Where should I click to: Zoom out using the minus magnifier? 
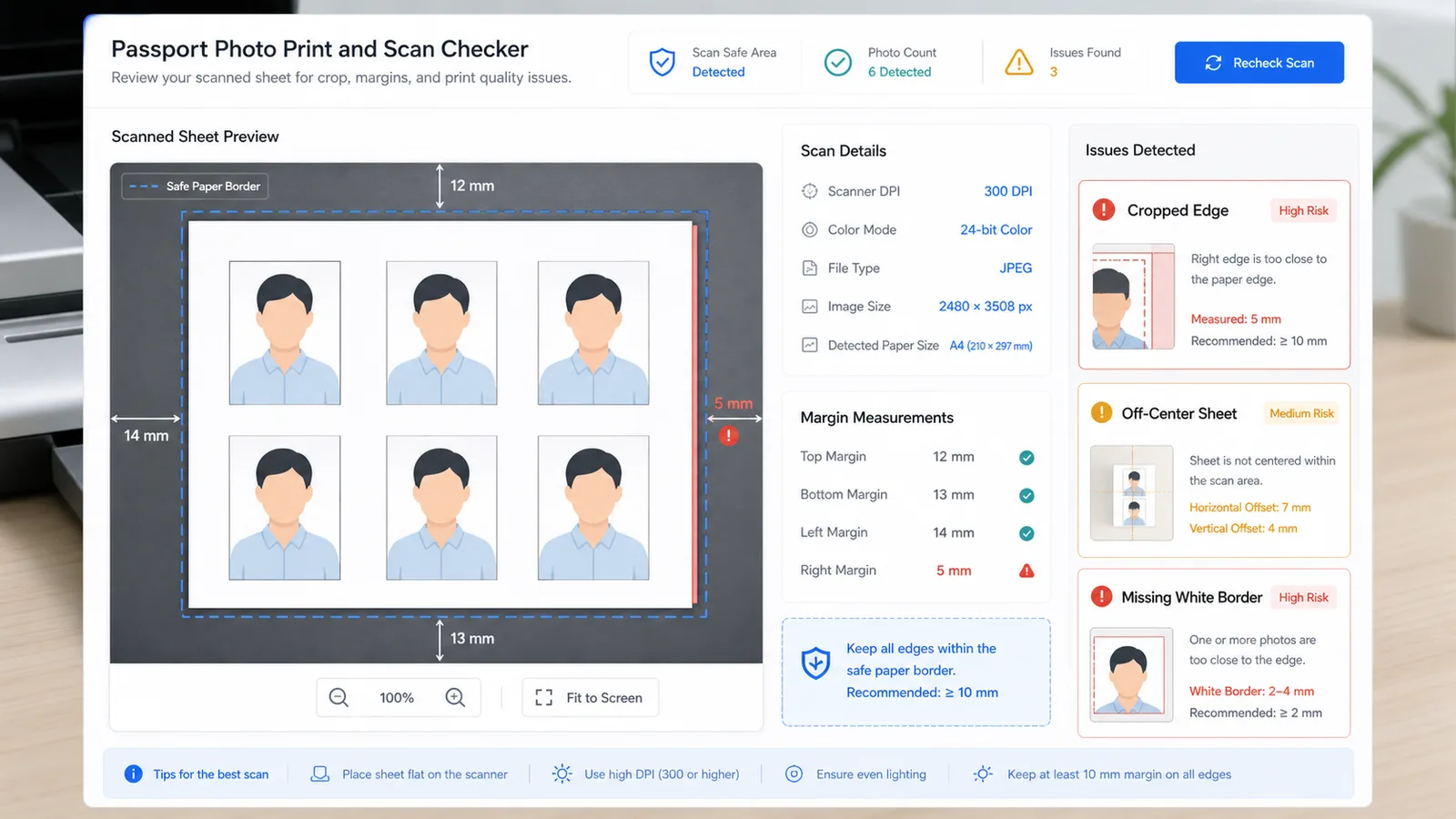[x=339, y=697]
